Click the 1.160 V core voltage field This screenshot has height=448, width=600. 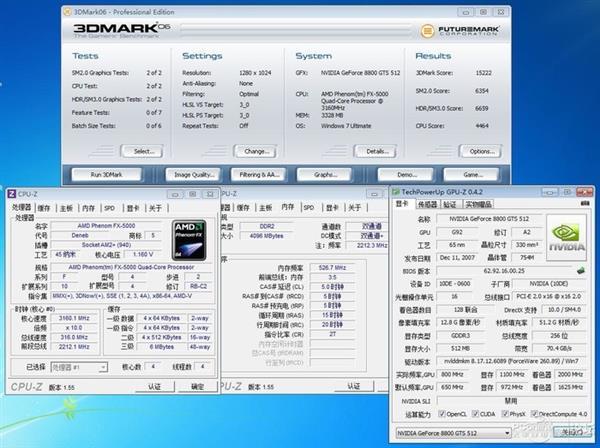coord(143,254)
